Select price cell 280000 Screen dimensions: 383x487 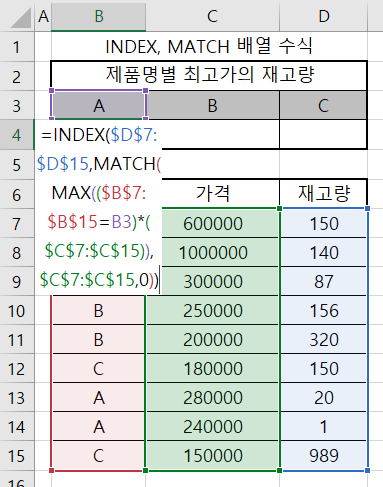tap(212, 397)
